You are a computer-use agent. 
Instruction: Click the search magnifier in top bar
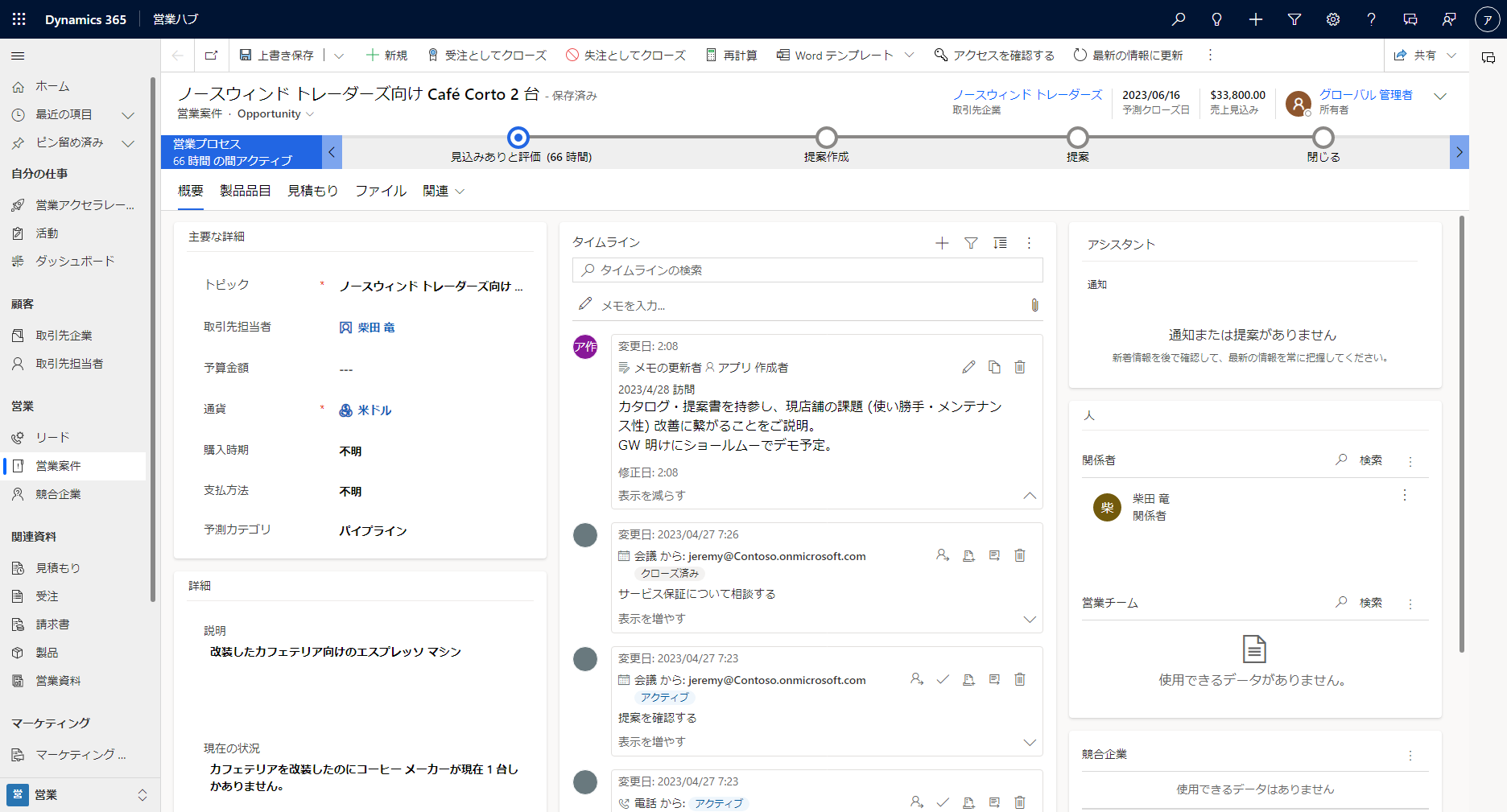tap(1179, 19)
